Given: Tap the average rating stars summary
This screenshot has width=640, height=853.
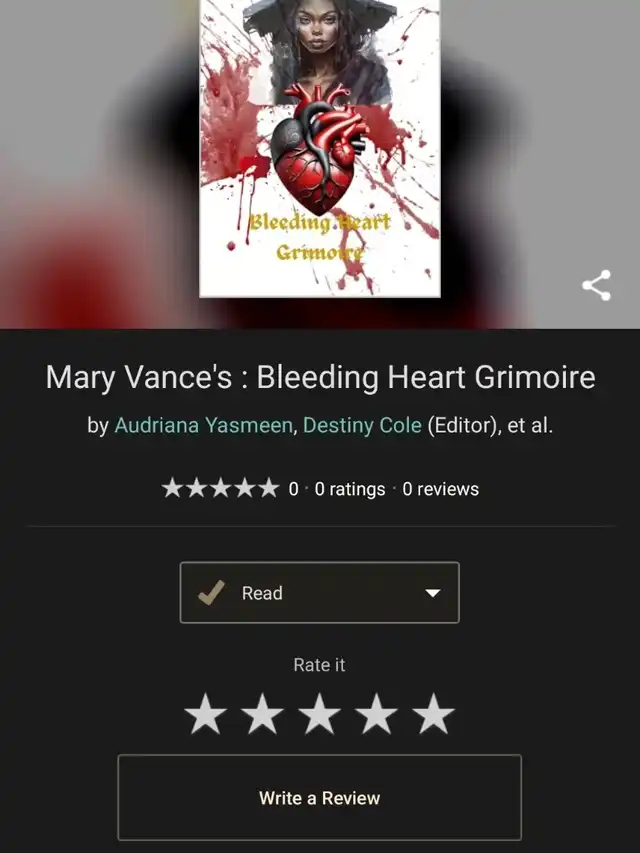Looking at the screenshot, I should click(220, 488).
